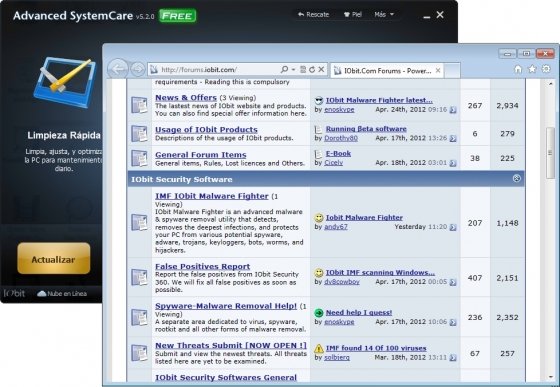Click the forums.iobit.com address bar

[214, 70]
